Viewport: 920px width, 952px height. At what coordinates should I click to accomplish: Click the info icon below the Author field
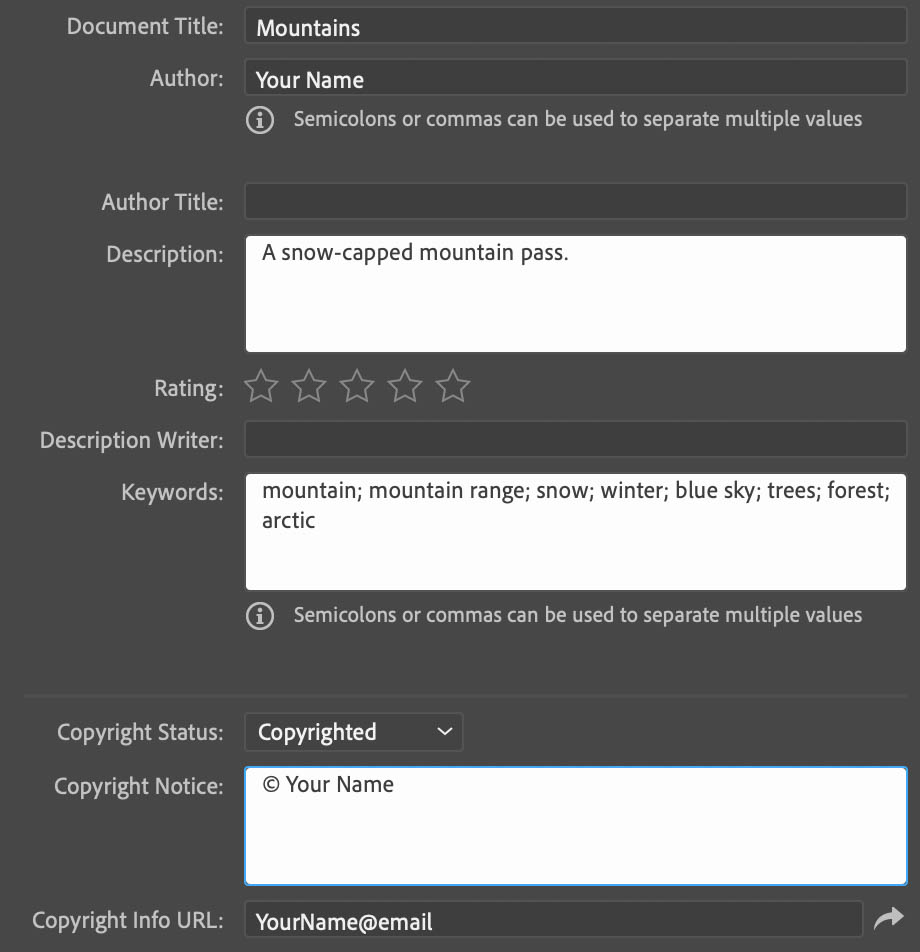[x=260, y=120]
